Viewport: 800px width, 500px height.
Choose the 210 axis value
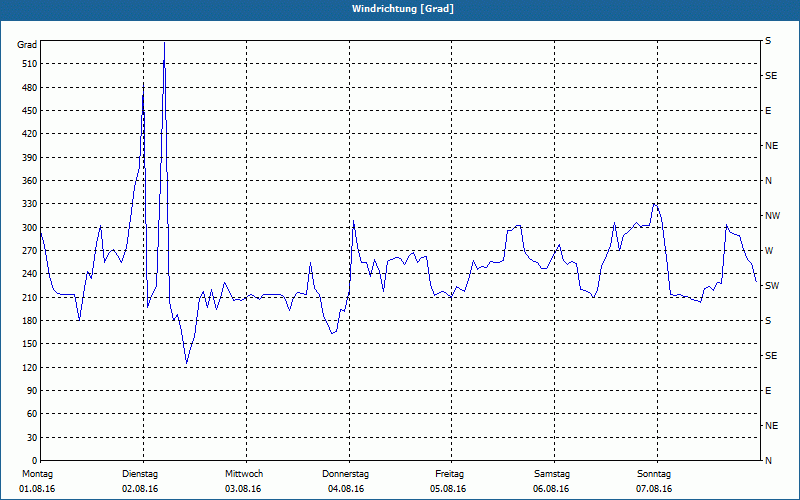(30, 297)
